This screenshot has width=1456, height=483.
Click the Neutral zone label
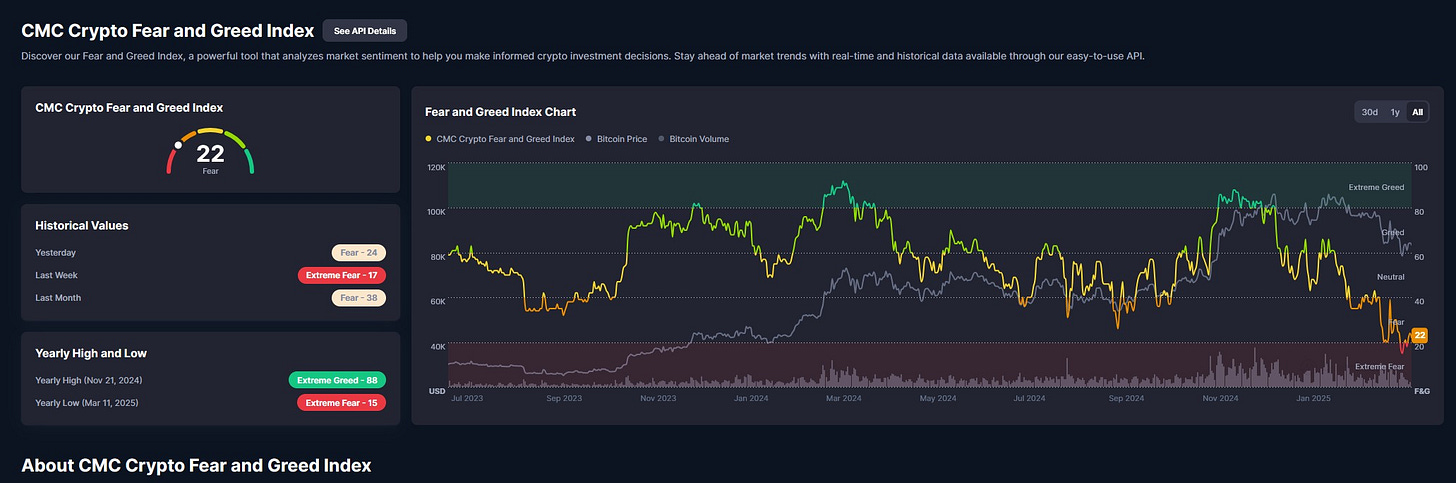pyautogui.click(x=1390, y=276)
